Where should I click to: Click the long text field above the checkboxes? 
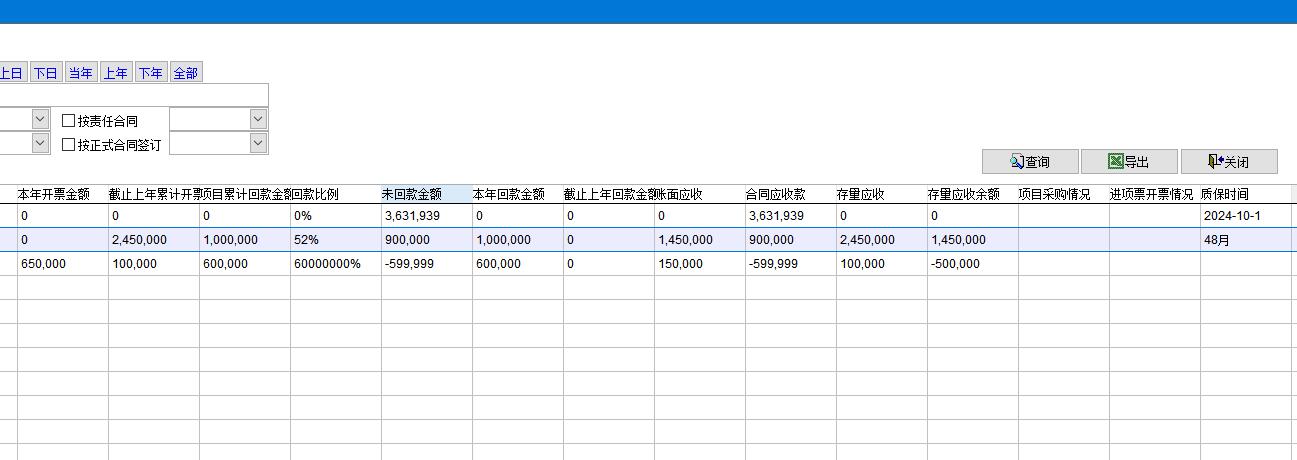(x=134, y=95)
